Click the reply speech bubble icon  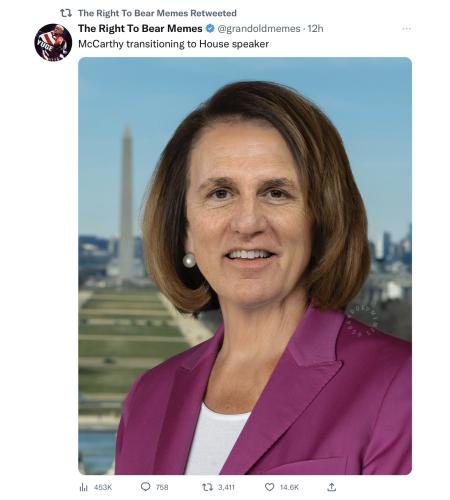point(145,487)
